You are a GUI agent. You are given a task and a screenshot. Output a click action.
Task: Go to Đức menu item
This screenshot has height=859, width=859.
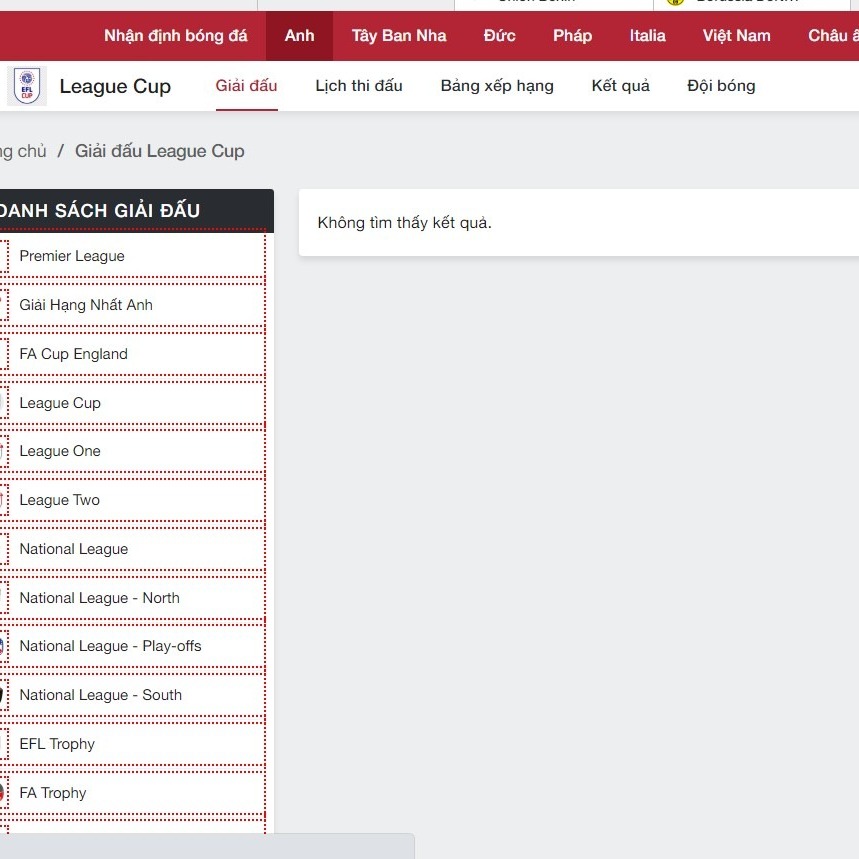(499, 36)
